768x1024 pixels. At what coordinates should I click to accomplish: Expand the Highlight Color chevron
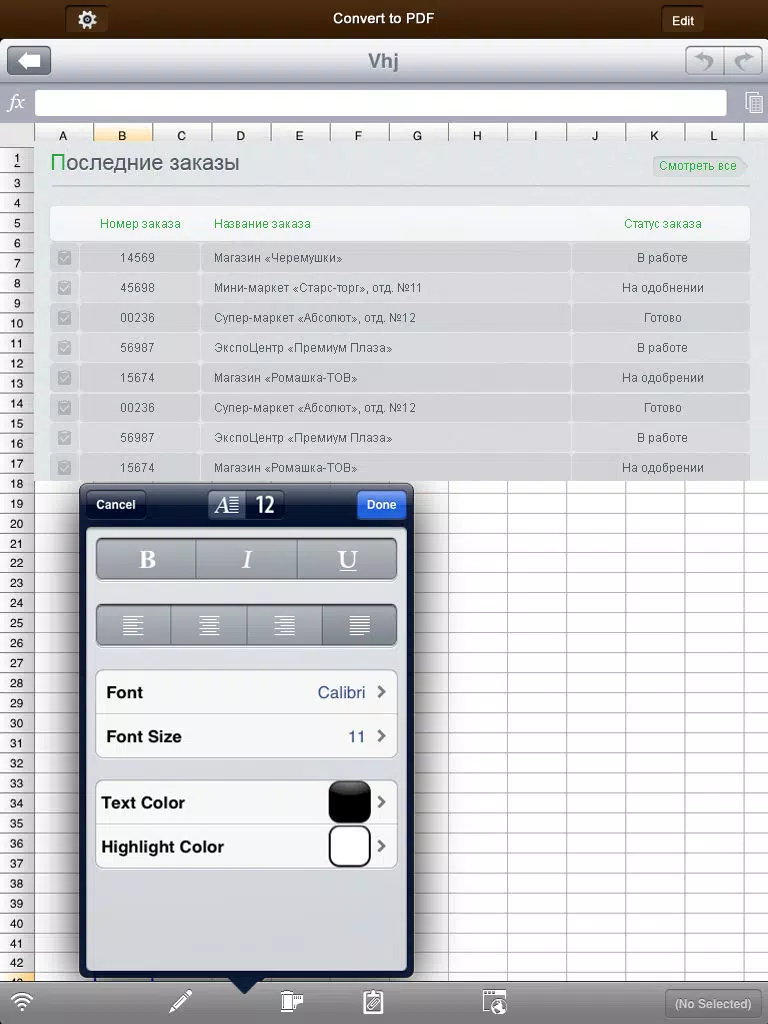(381, 847)
